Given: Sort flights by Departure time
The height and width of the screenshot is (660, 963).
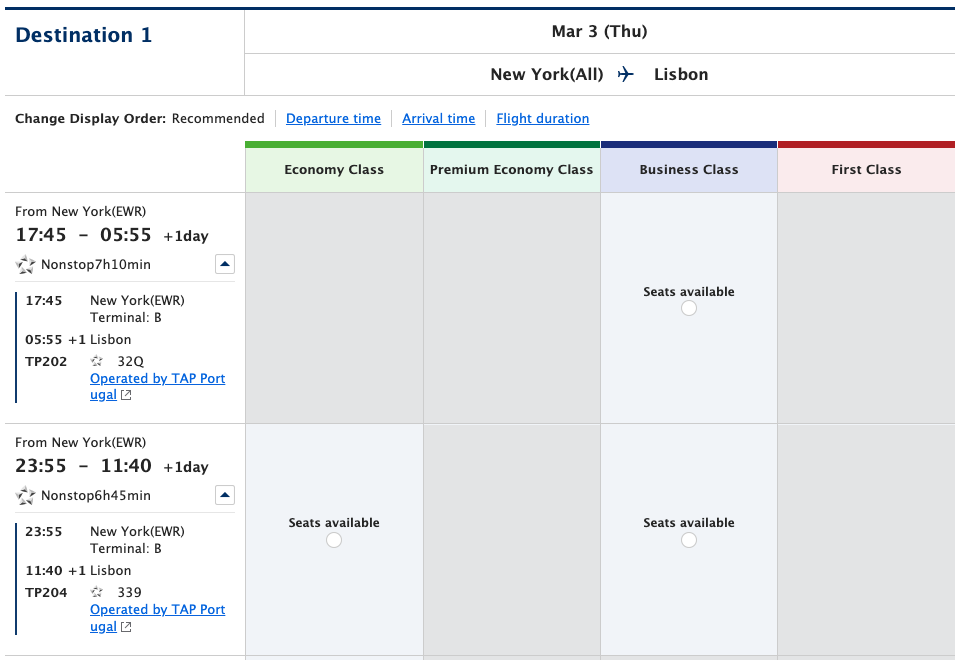Looking at the screenshot, I should [x=333, y=118].
